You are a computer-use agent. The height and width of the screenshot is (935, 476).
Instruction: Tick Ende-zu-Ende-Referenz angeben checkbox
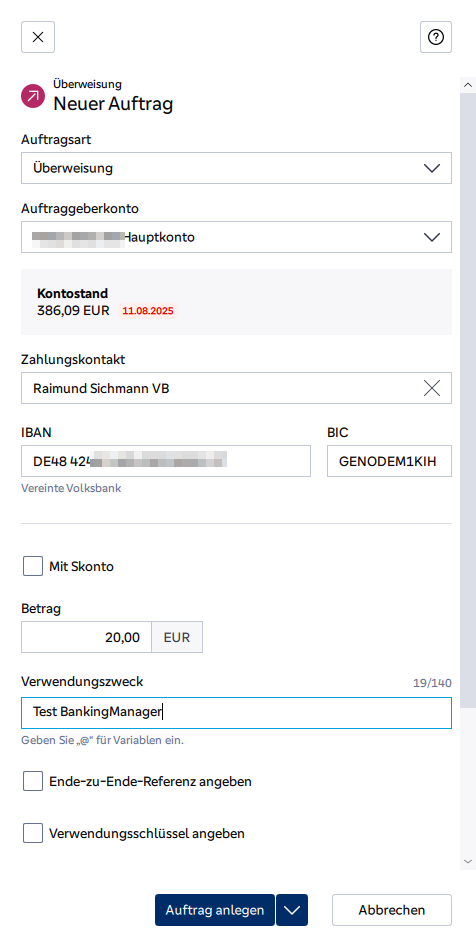(x=33, y=781)
